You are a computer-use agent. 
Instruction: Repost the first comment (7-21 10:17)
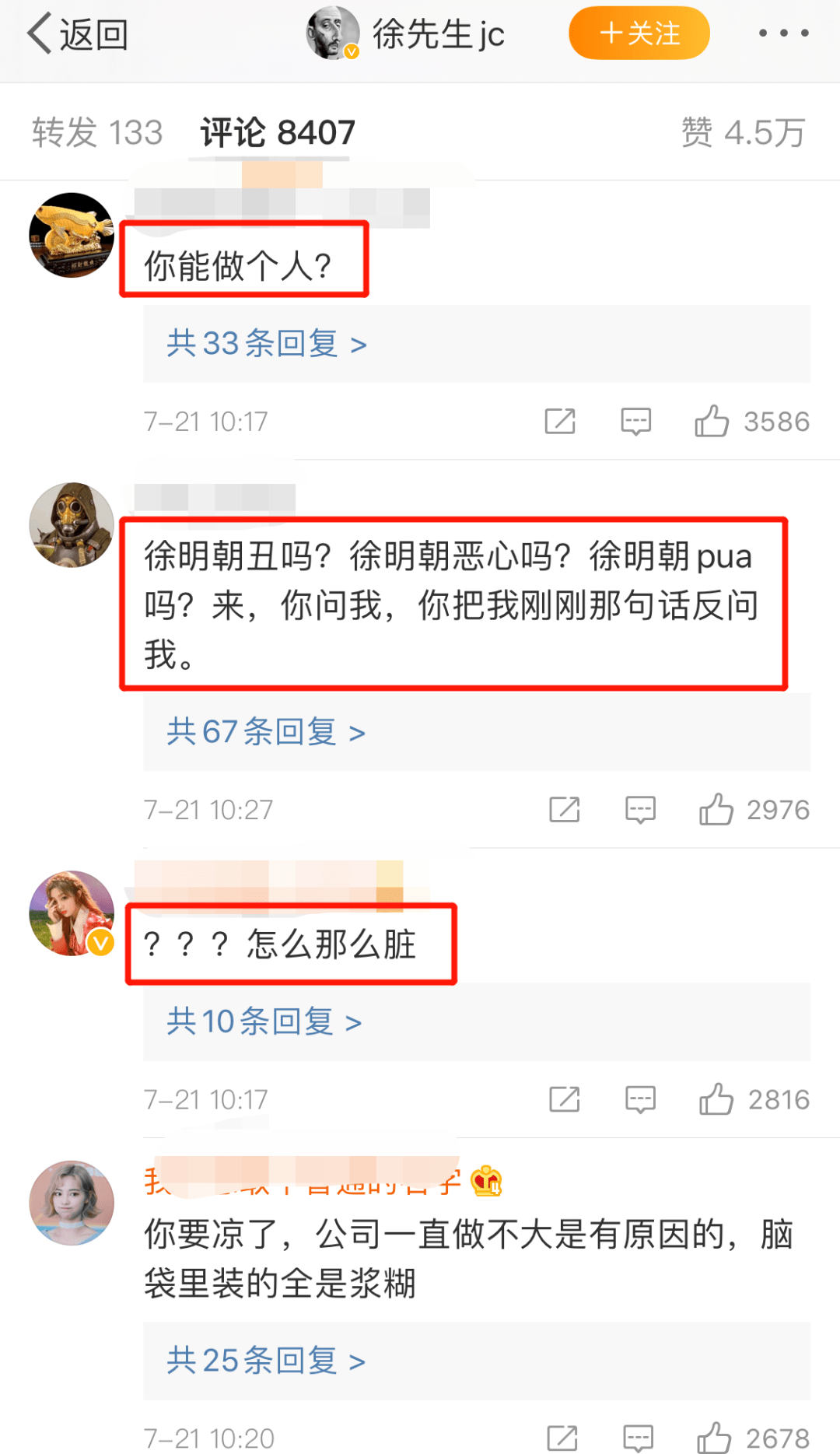click(560, 421)
